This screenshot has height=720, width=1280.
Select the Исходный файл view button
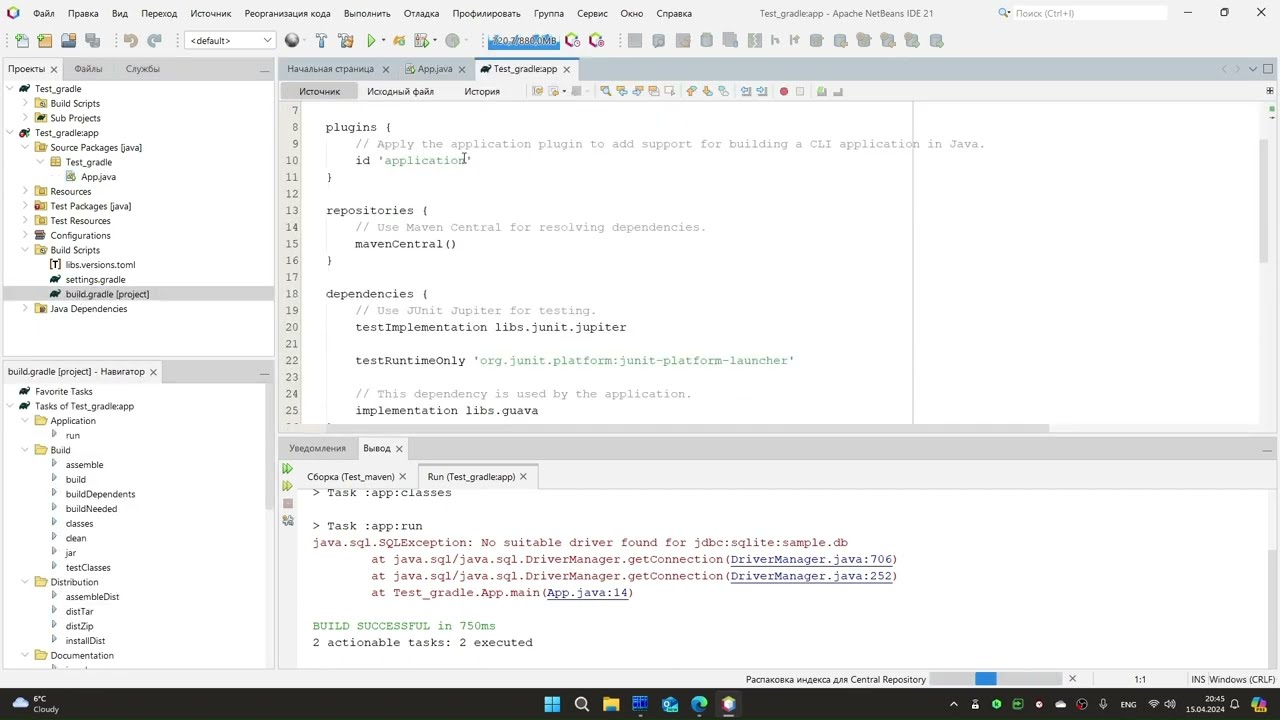[x=400, y=91]
